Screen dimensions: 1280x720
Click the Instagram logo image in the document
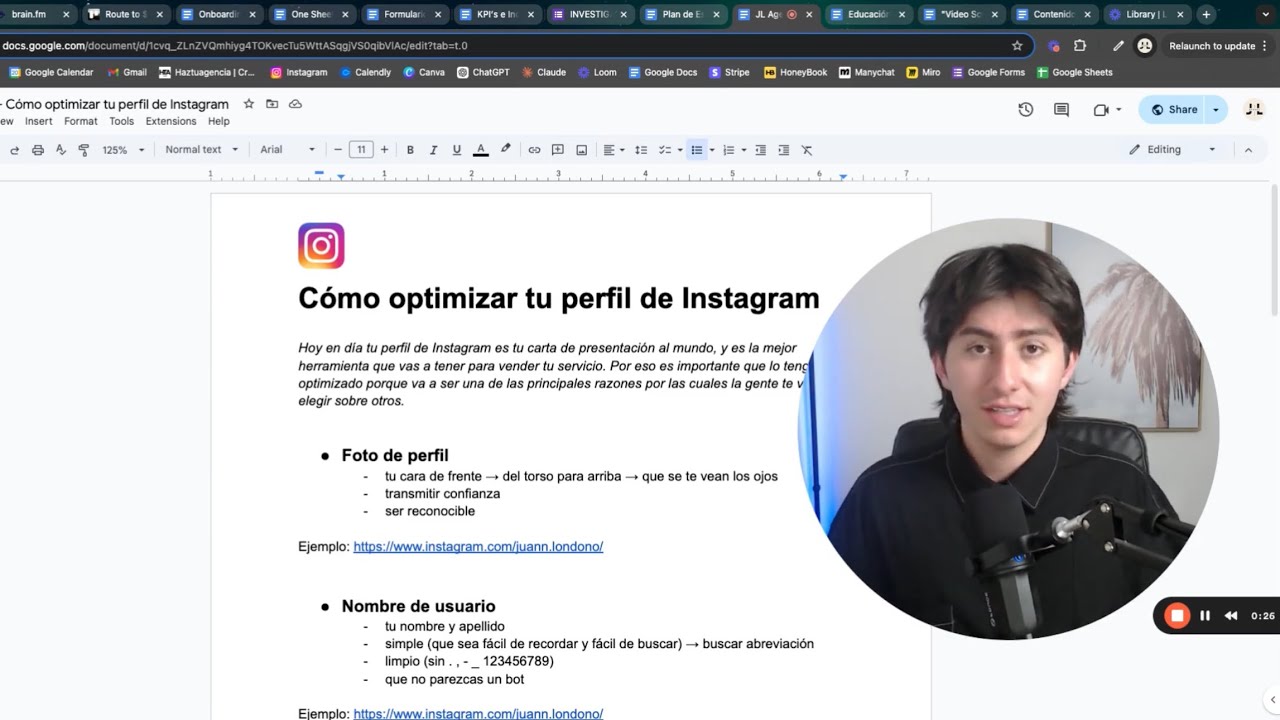point(321,246)
